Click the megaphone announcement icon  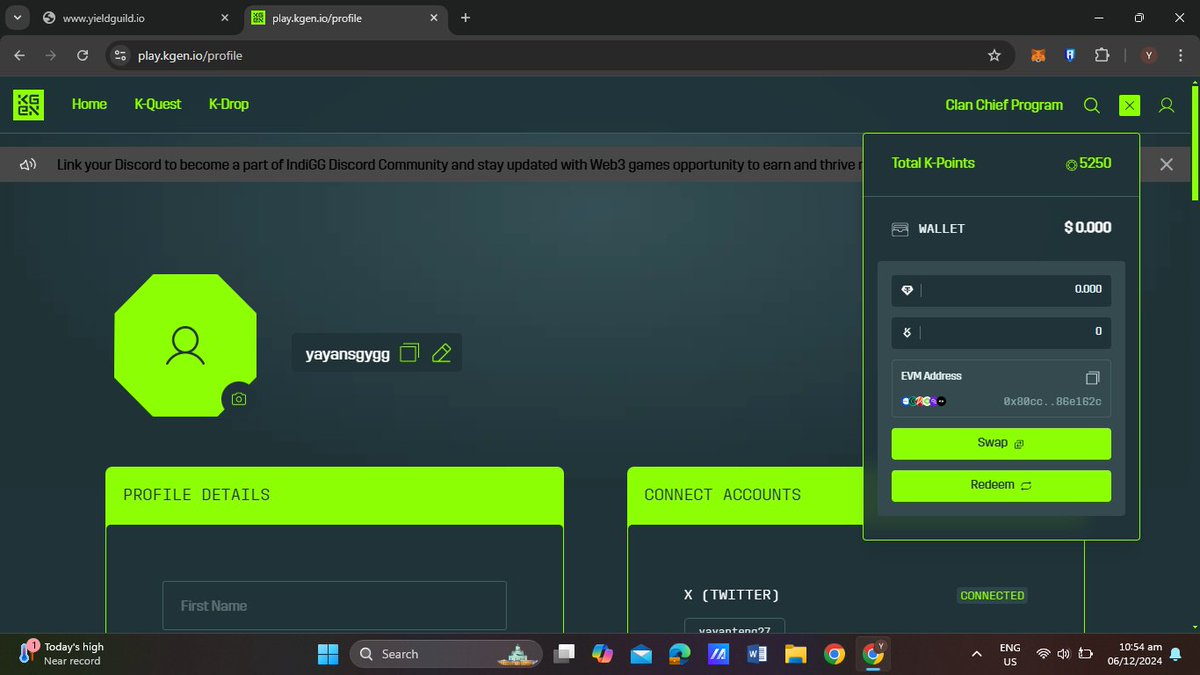[28, 165]
